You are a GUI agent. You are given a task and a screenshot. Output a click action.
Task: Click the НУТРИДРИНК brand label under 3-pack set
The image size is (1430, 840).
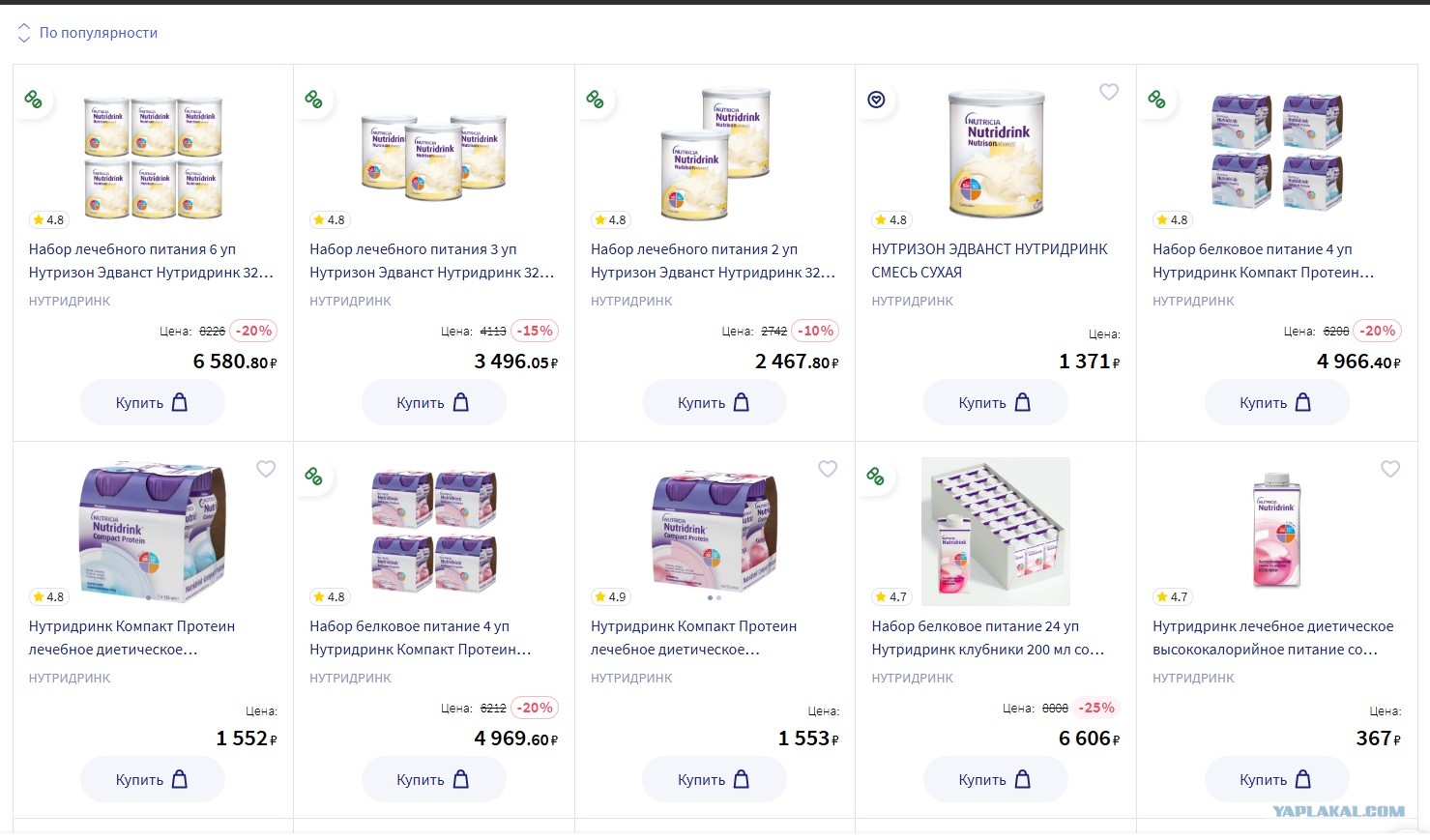click(x=350, y=302)
